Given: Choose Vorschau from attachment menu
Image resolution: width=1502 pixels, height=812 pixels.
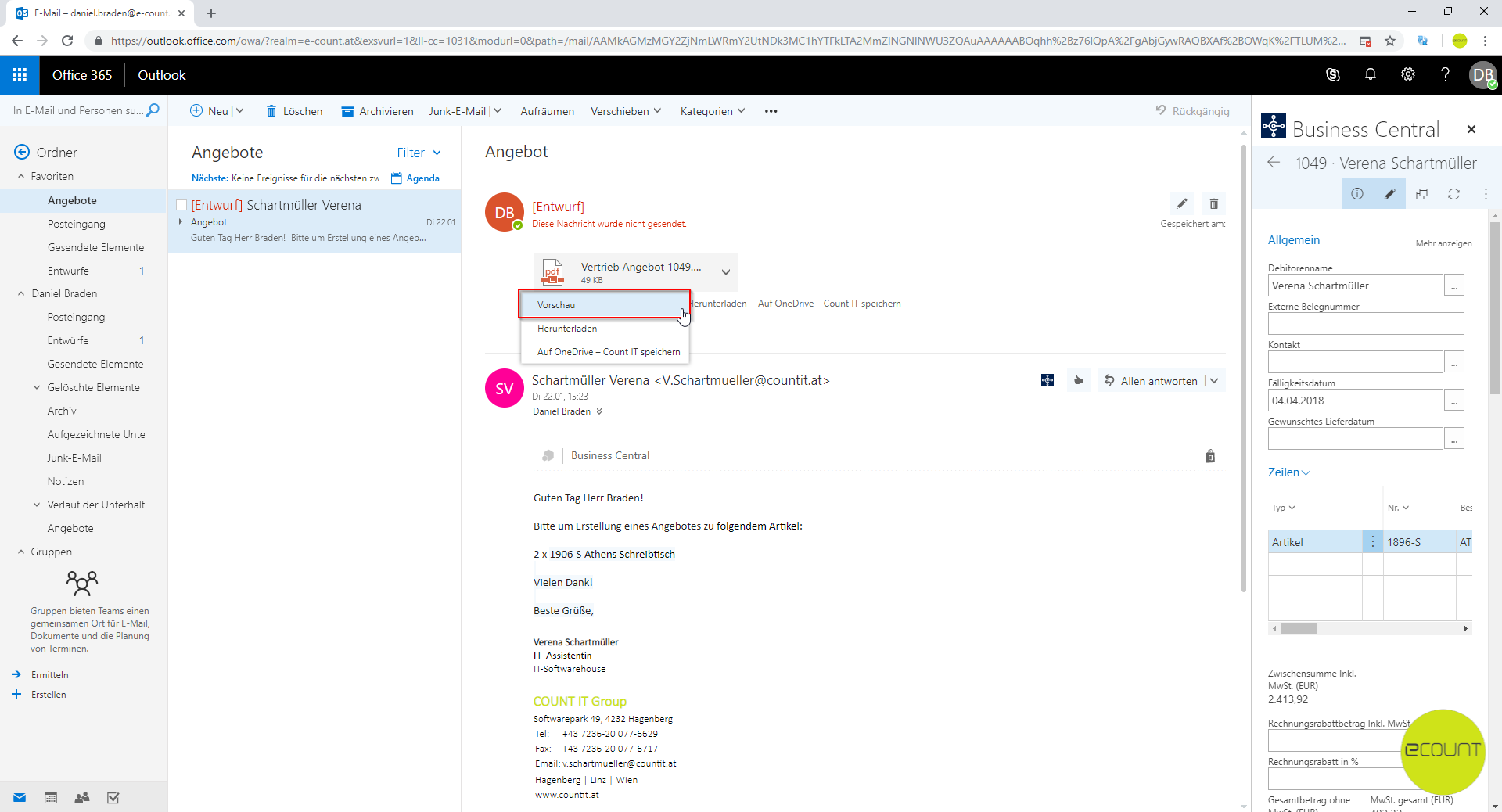Looking at the screenshot, I should coord(604,304).
